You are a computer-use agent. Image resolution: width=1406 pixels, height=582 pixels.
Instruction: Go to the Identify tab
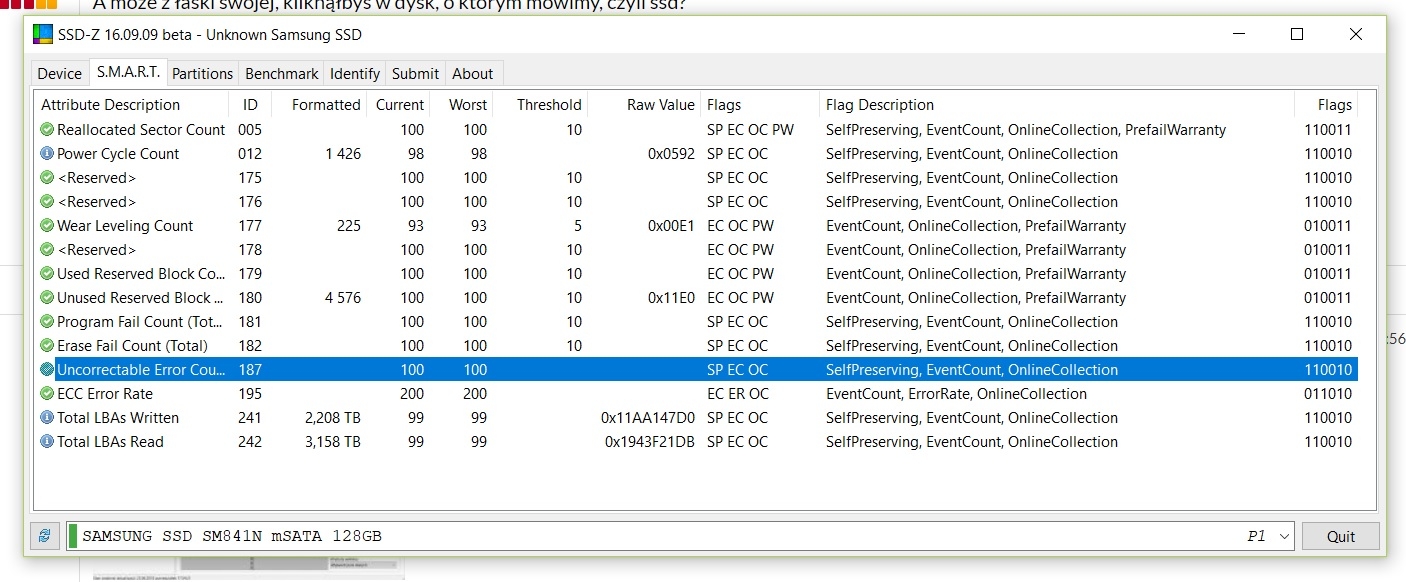click(355, 73)
